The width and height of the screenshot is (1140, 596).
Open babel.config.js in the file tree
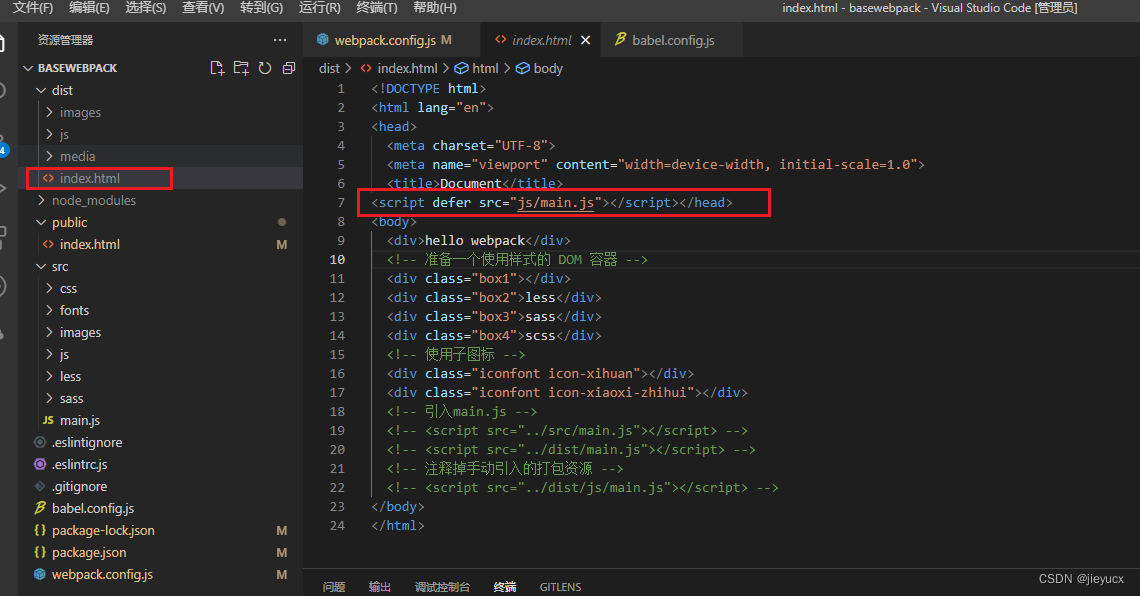point(160,508)
